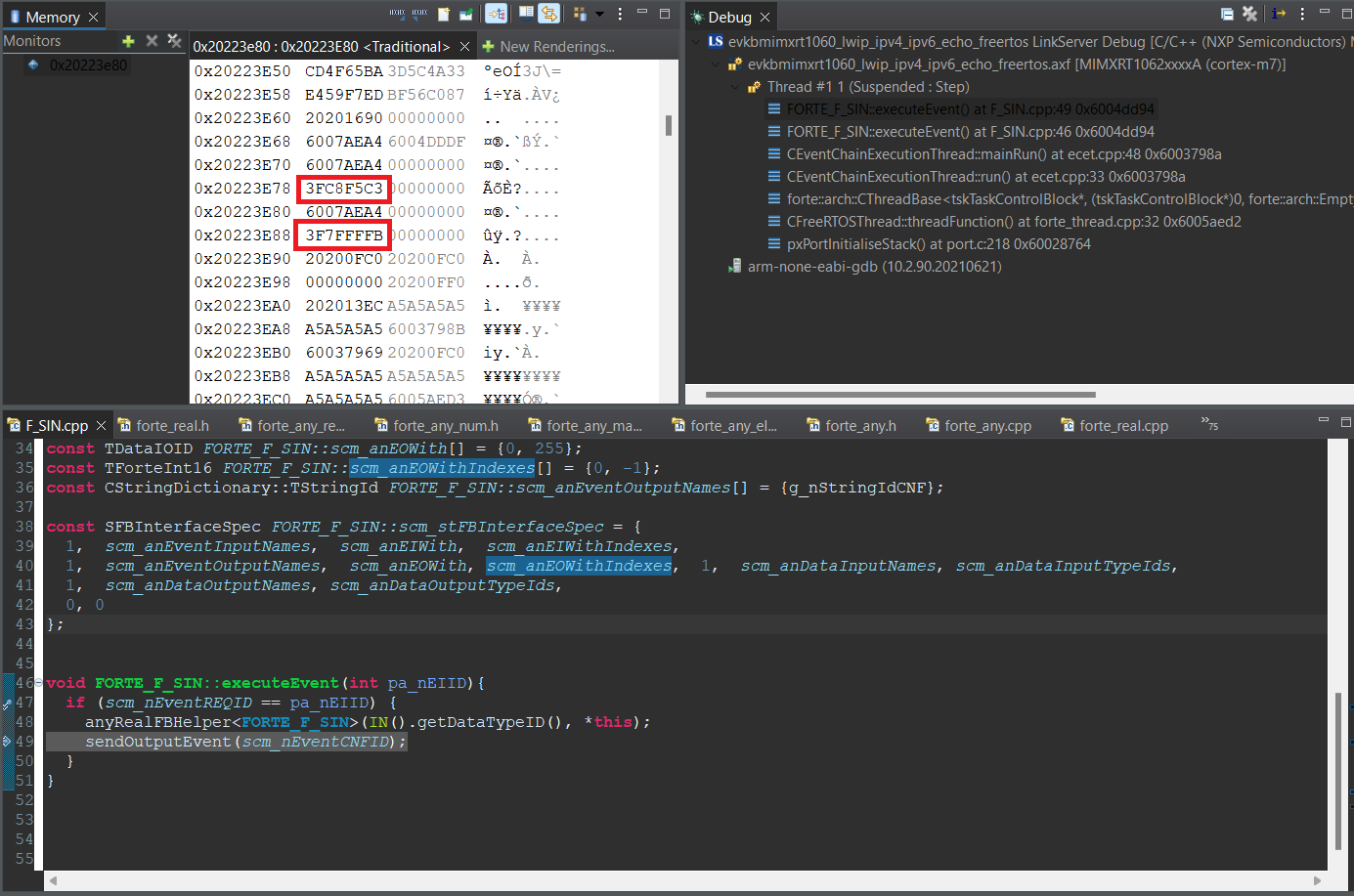The height and width of the screenshot is (896, 1354).
Task: Click memory value 3FC8F5C3 at address 0x20223E78
Action: (344, 189)
